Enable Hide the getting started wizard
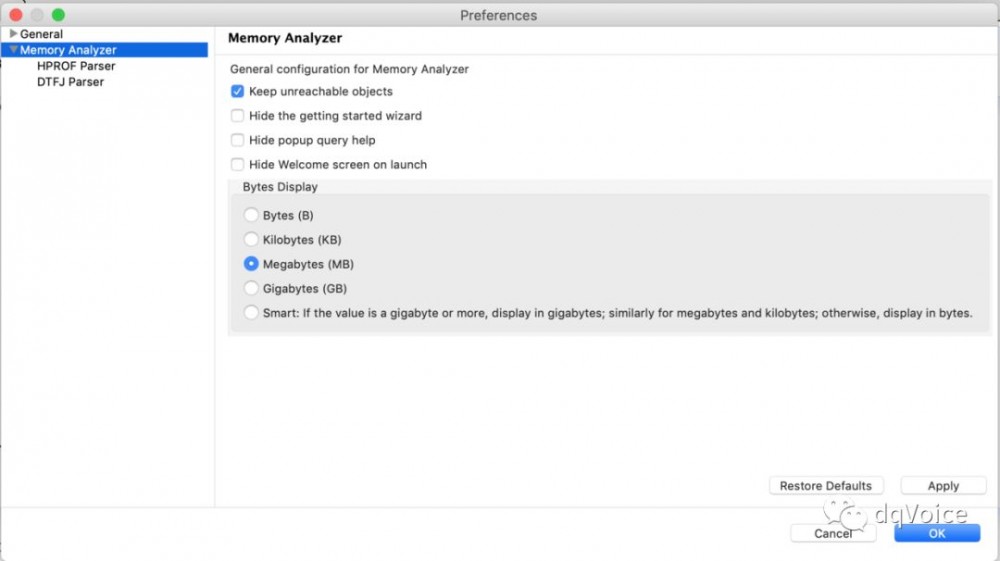1000x561 pixels. tap(238, 116)
